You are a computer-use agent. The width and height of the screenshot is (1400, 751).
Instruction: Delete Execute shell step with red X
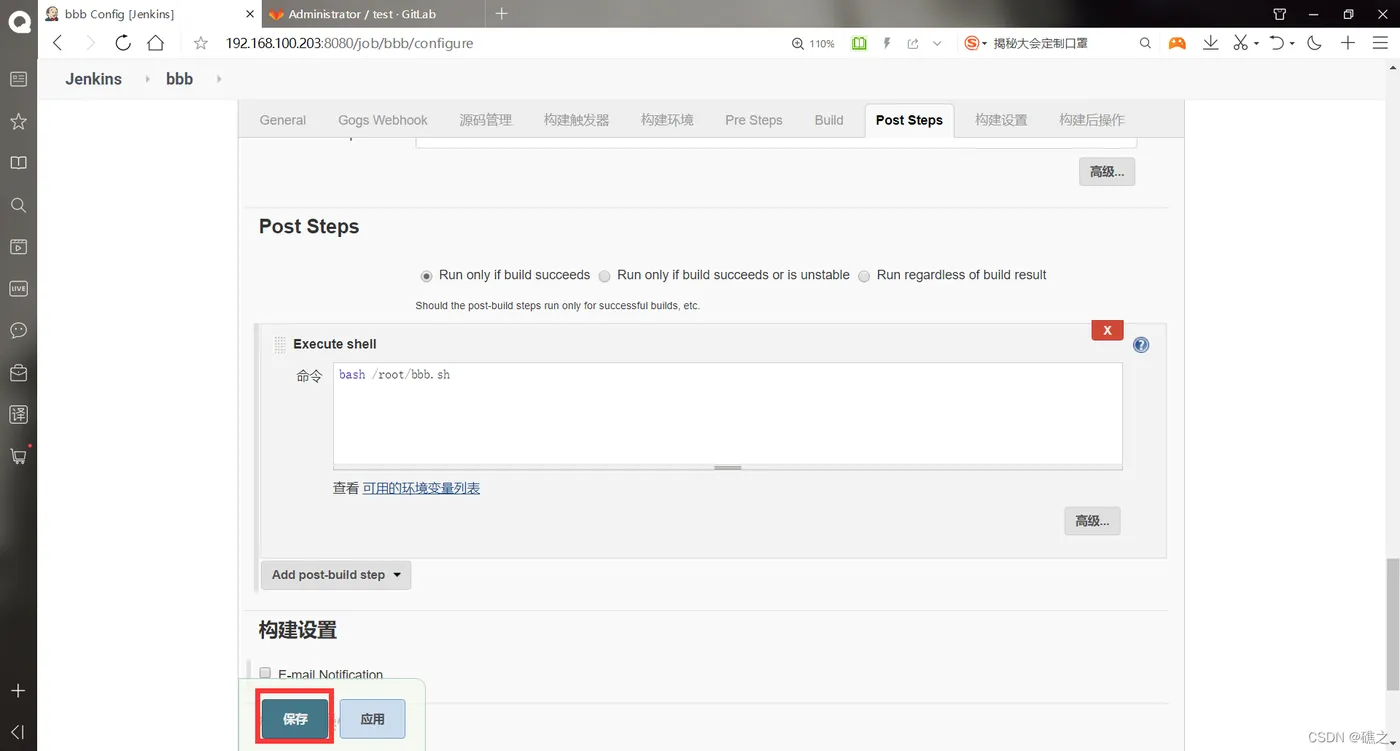[x=1107, y=330]
